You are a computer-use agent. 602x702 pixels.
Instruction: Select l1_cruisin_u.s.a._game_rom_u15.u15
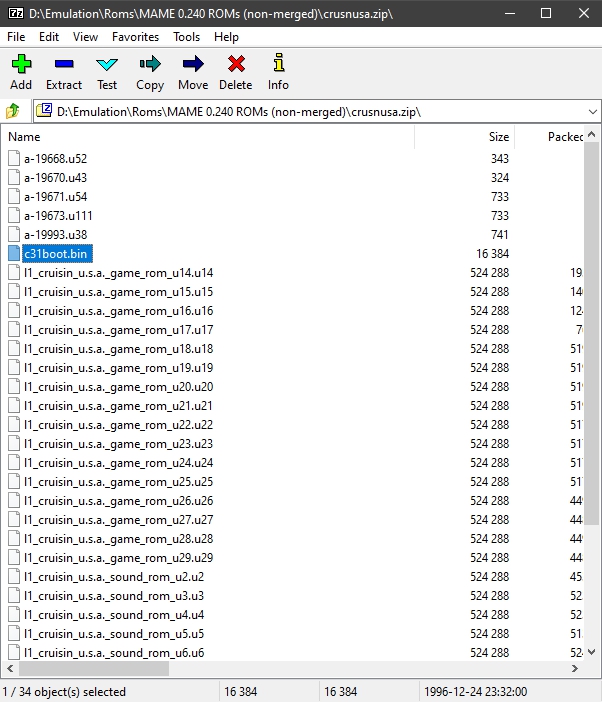(119, 292)
